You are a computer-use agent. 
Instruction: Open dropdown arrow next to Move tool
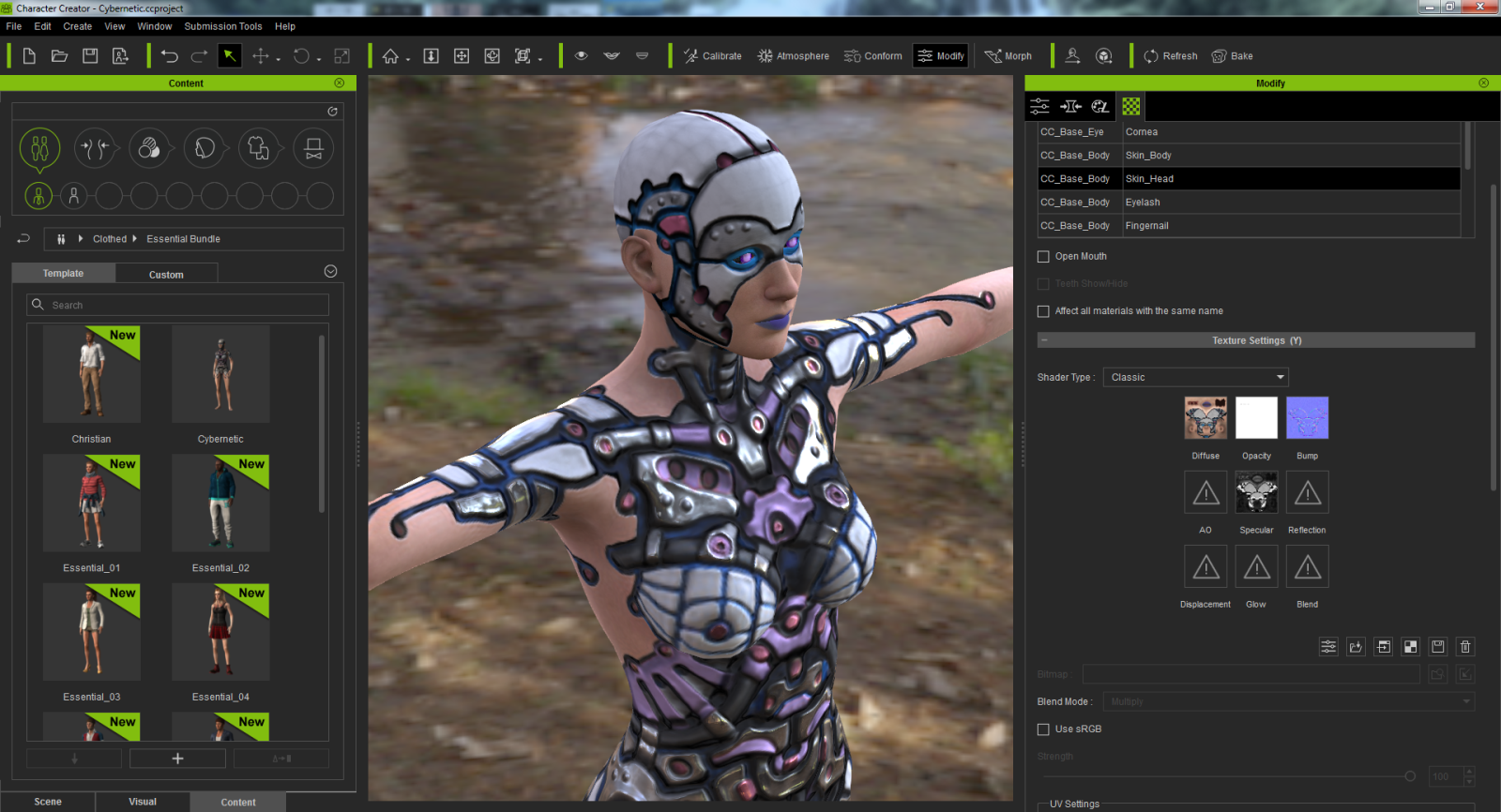coord(279,59)
